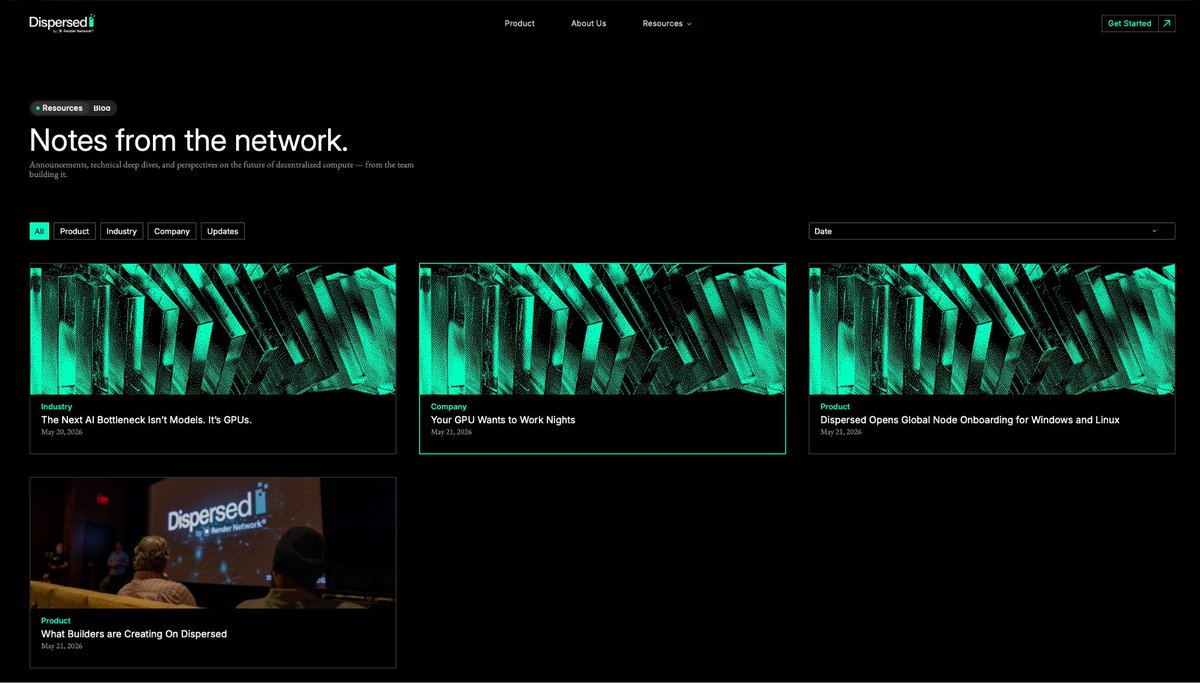
Task: Click Product tag on Node Onboarding card
Action: 835,407
